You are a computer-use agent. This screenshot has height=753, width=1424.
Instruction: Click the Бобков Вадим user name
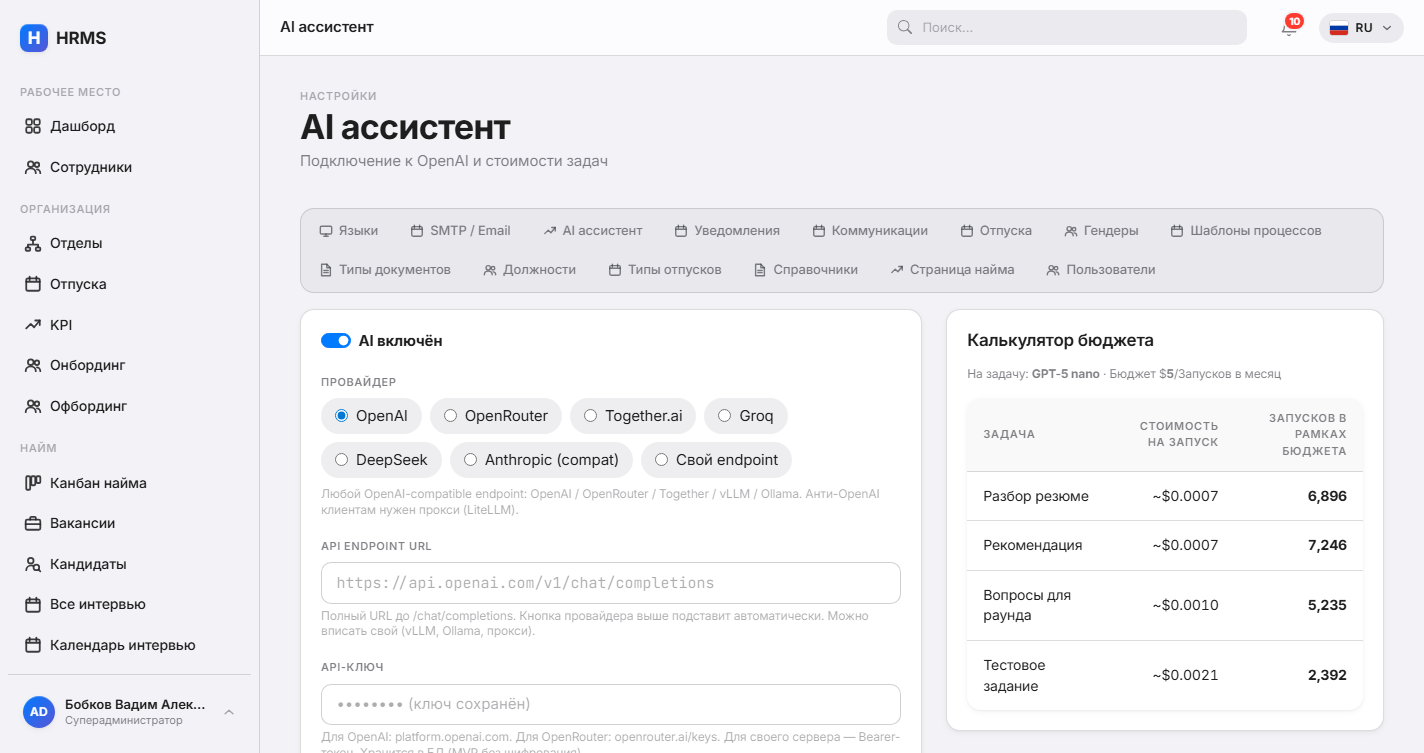click(x=135, y=704)
